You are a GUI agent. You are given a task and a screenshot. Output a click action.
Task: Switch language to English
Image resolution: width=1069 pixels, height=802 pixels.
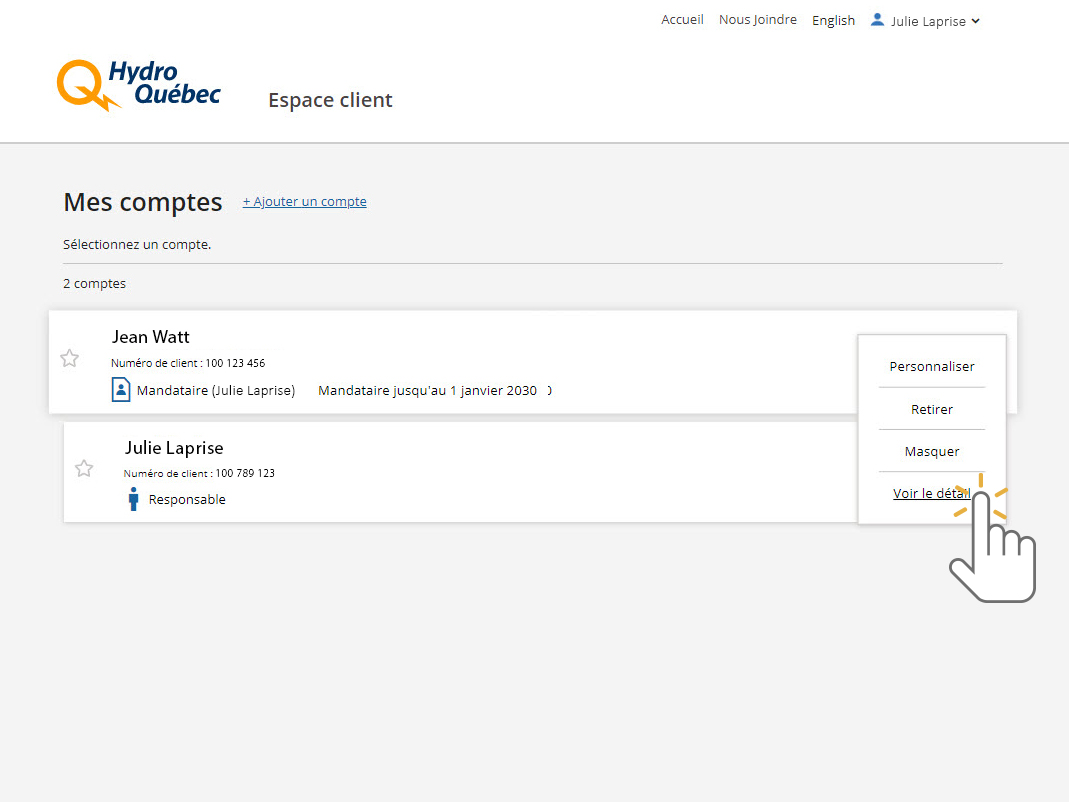833,20
